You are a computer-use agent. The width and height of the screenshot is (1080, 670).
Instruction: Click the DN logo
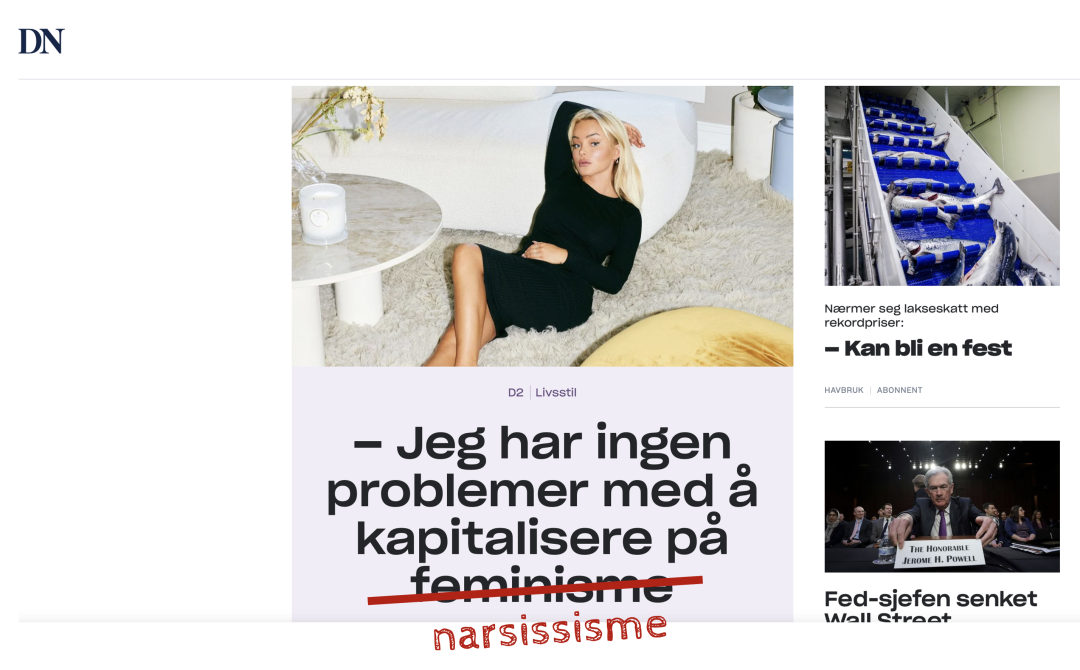pos(41,41)
